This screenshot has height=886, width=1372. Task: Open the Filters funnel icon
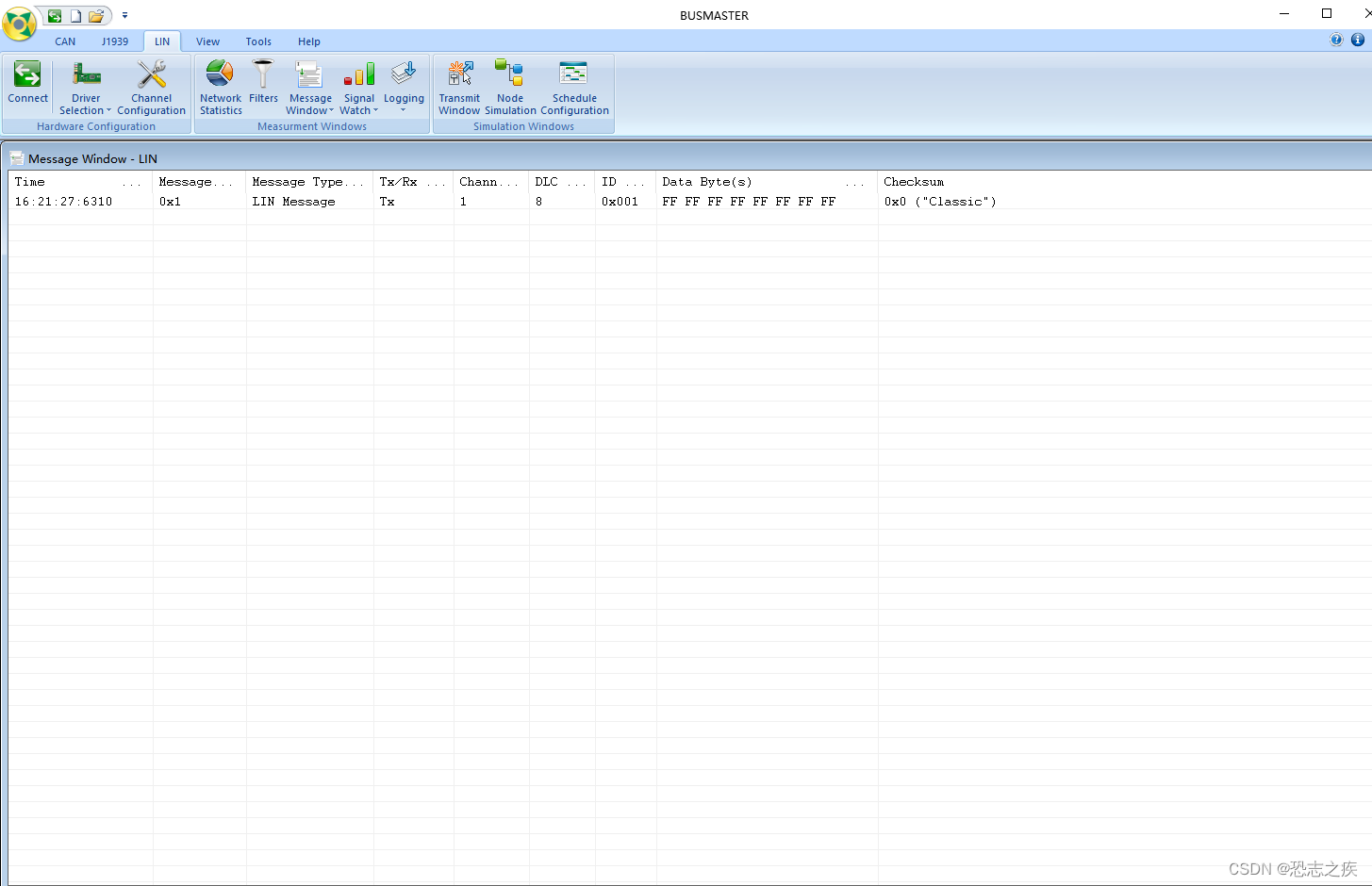[x=263, y=74]
